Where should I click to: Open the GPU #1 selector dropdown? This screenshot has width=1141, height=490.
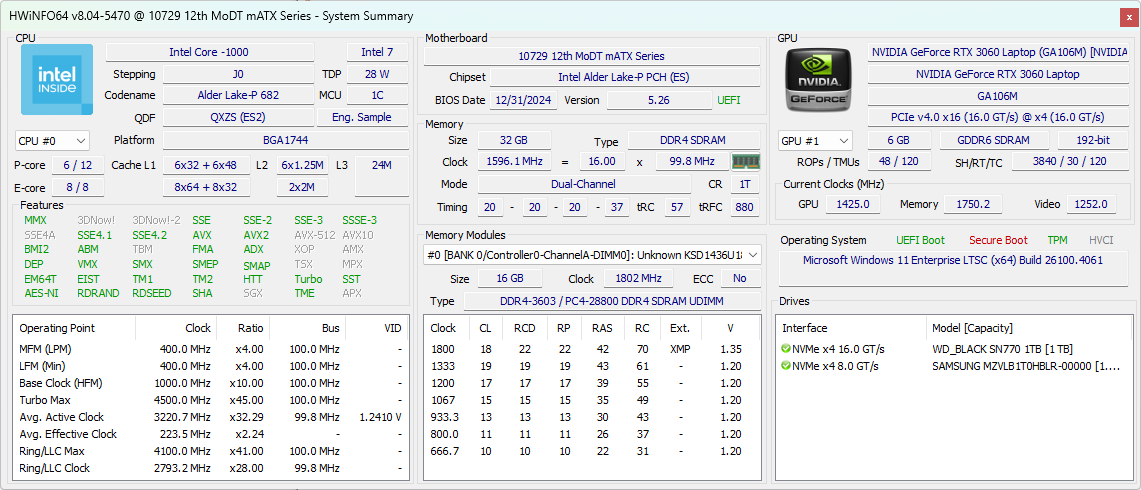(815, 141)
